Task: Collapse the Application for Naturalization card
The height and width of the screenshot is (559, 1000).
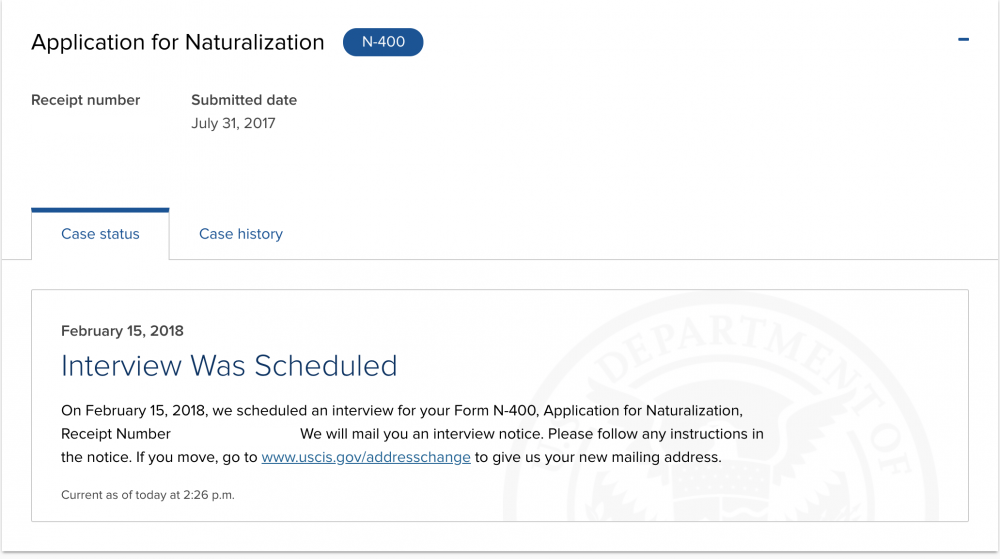Action: [x=963, y=40]
